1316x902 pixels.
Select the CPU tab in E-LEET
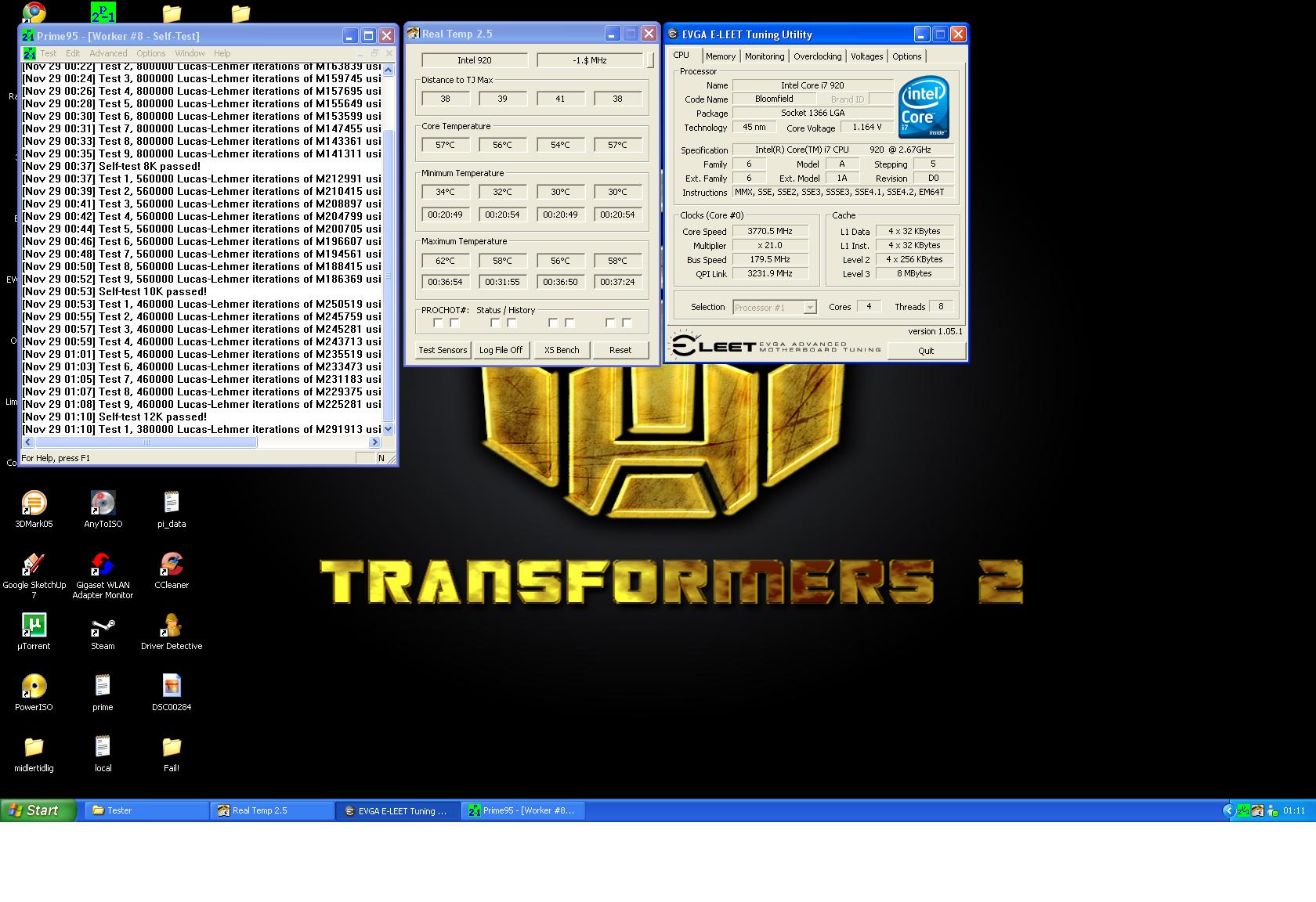point(681,56)
